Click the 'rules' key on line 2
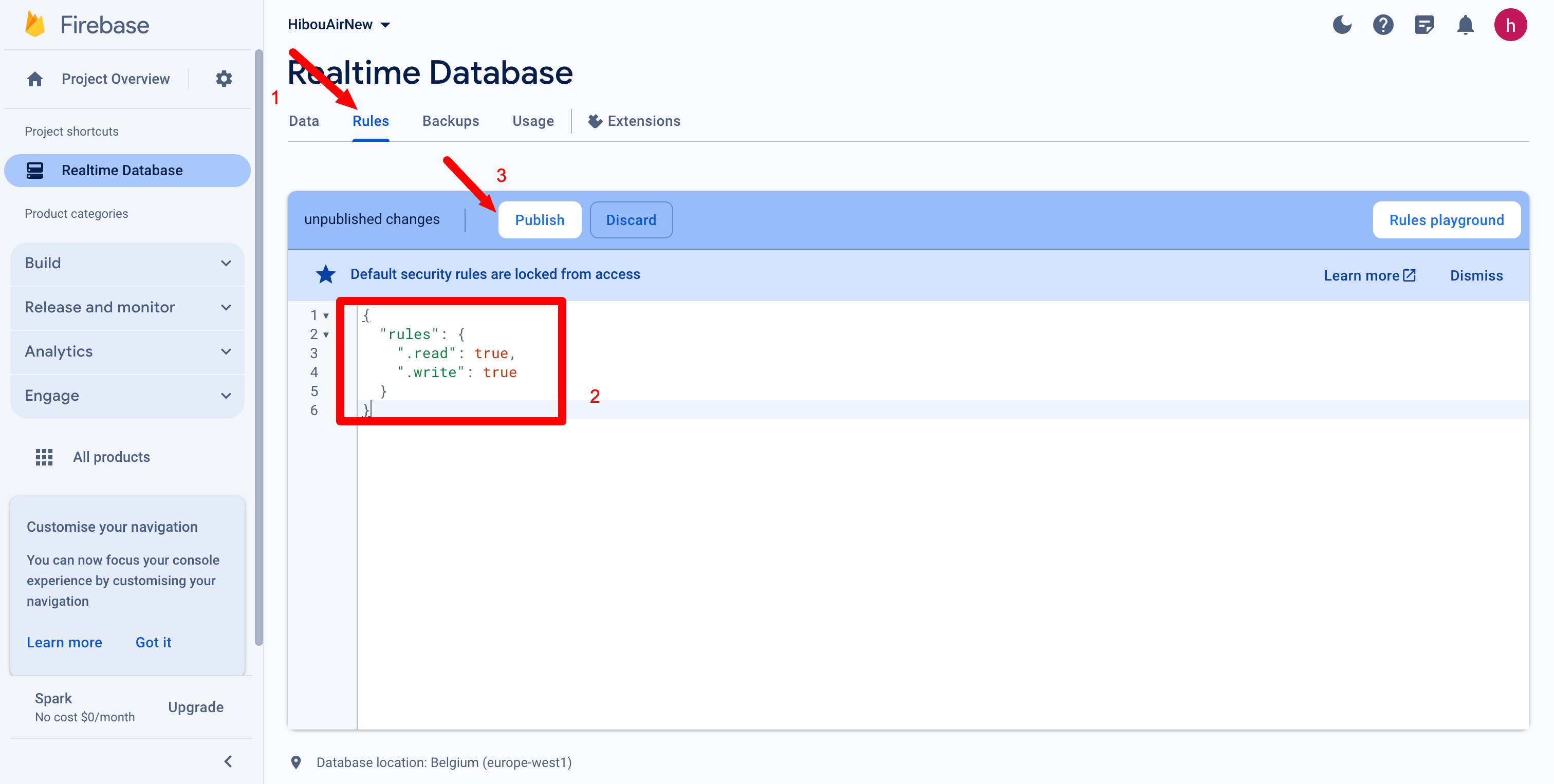The height and width of the screenshot is (784, 1554). [x=409, y=334]
